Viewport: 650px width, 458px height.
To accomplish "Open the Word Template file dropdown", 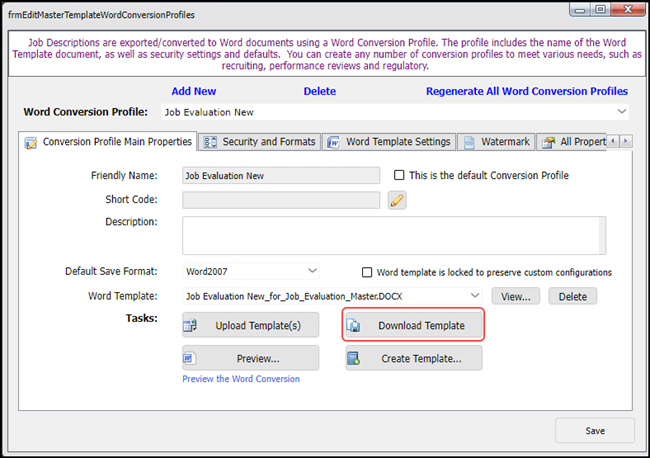I will 475,296.
